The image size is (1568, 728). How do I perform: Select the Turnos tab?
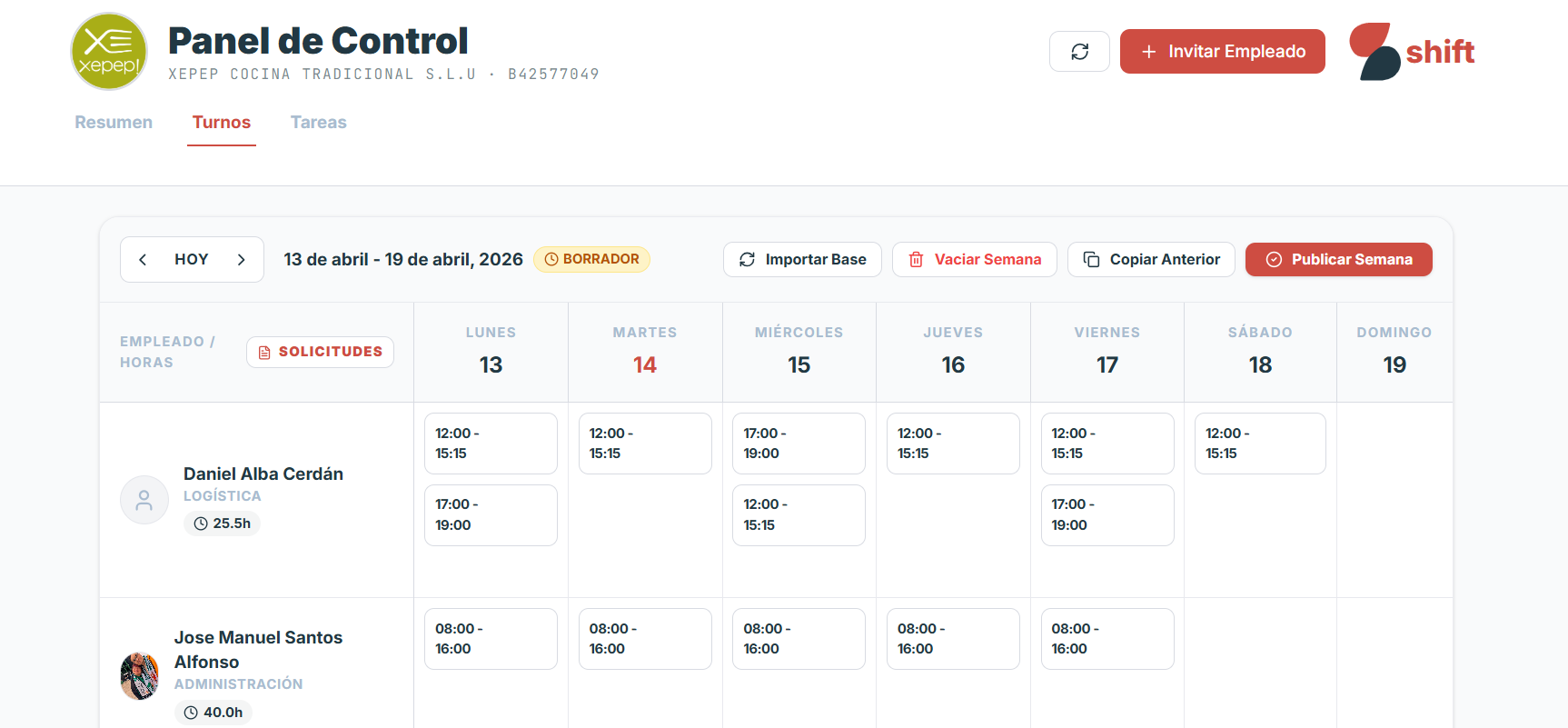[222, 123]
